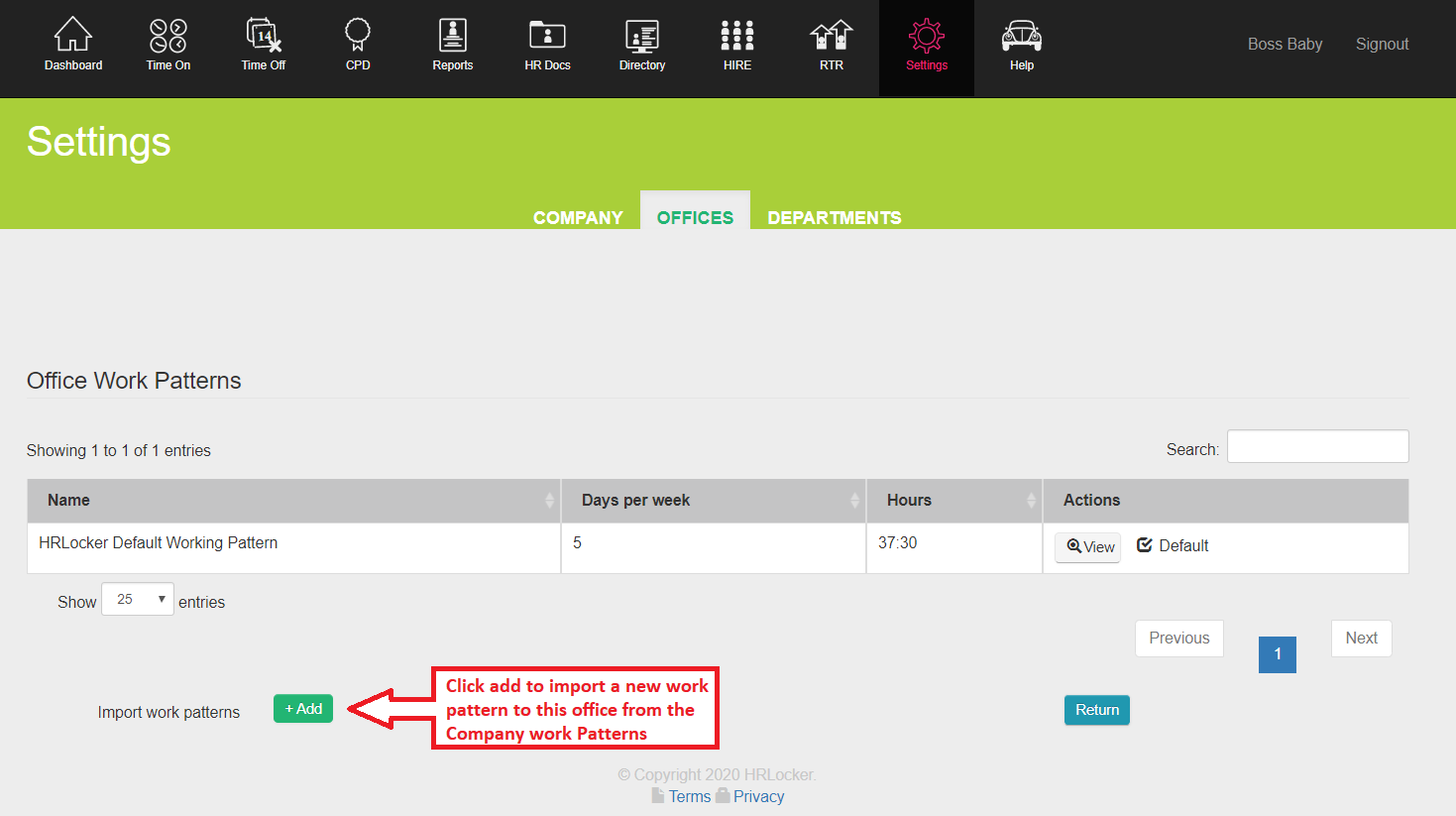Sort by Name column
The height and width of the screenshot is (816, 1456).
[x=293, y=501]
